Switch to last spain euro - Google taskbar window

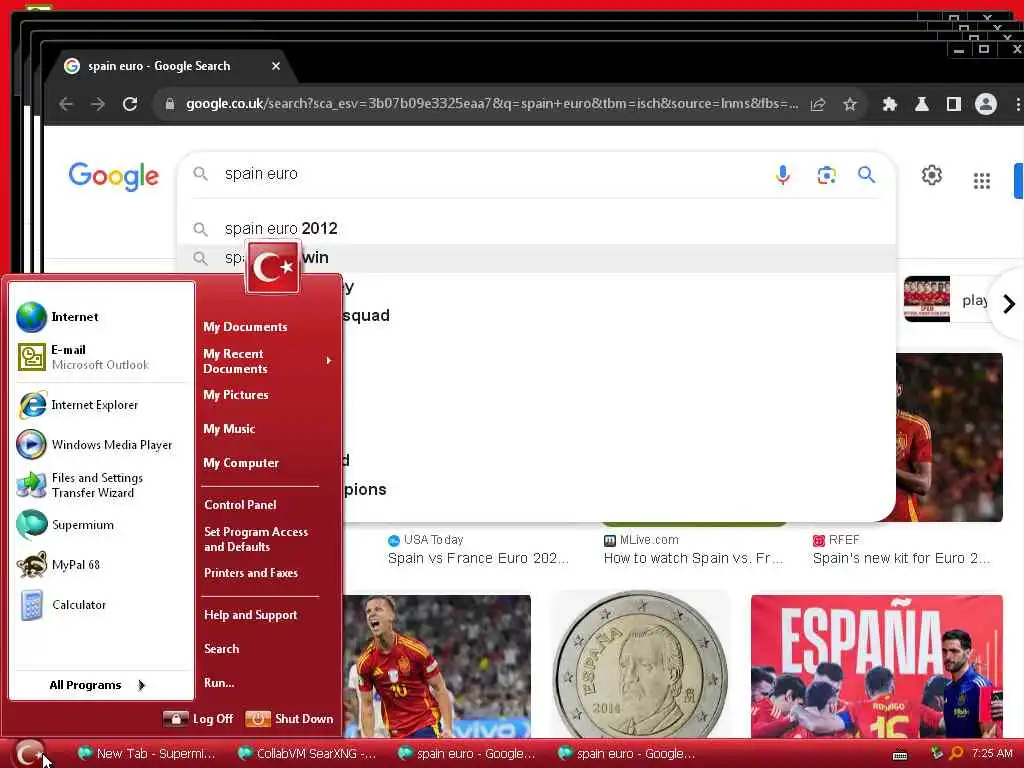(x=626, y=754)
